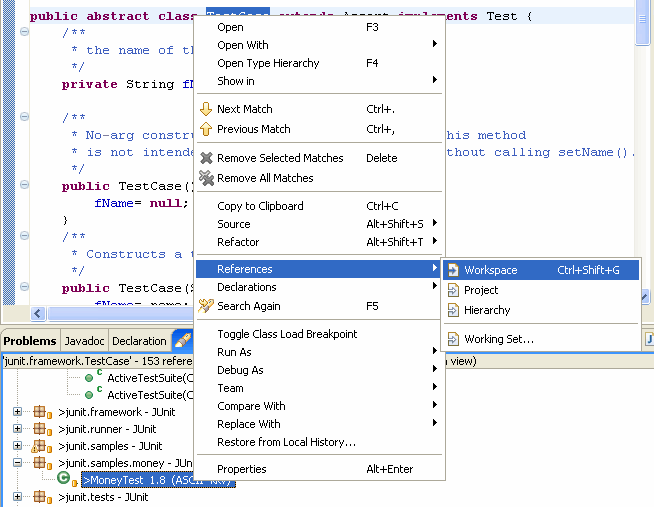654x507 pixels.
Task: Click the junit.framework package icon
Action: (x=42, y=412)
